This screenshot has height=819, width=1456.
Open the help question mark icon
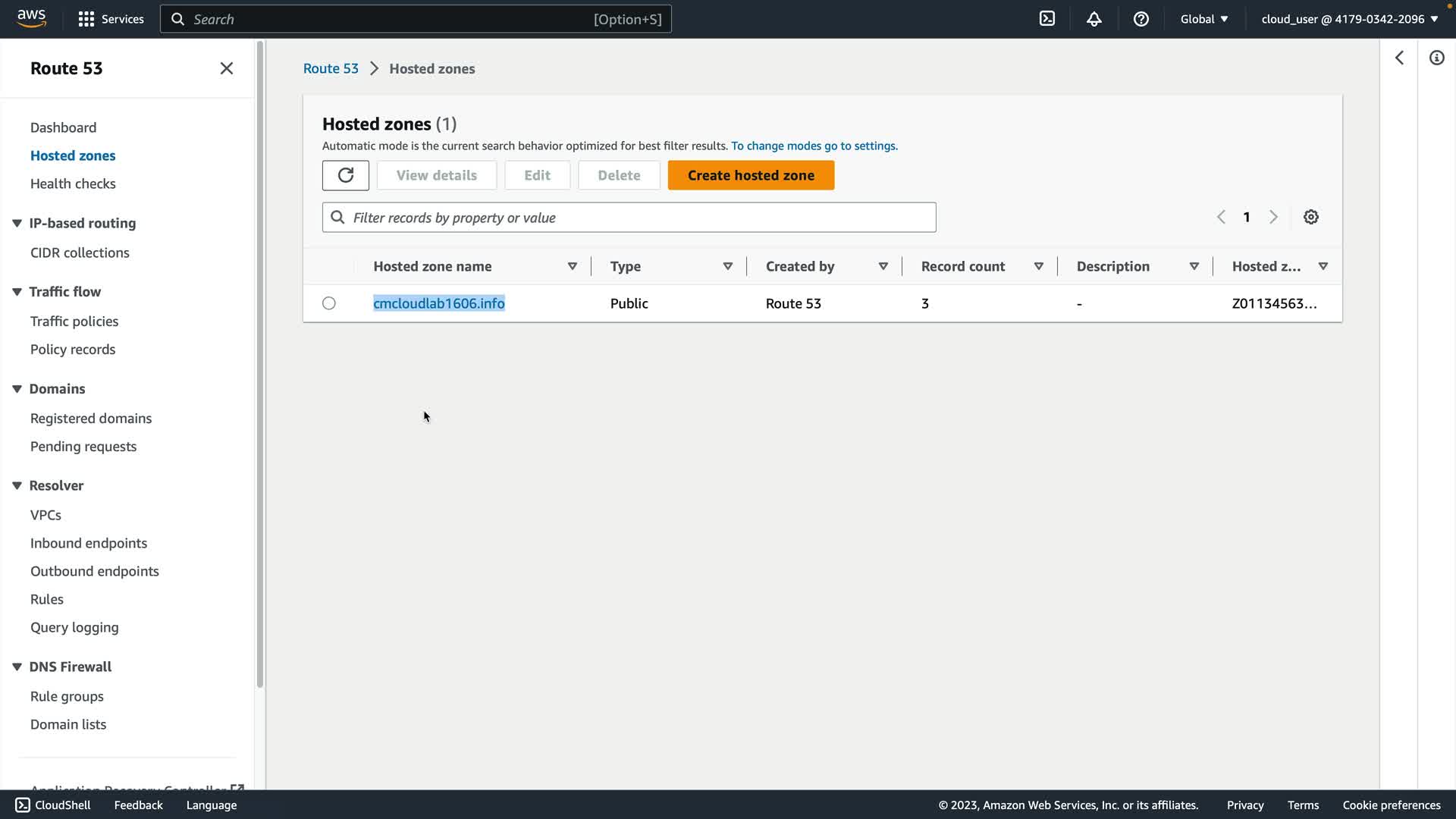pos(1141,19)
